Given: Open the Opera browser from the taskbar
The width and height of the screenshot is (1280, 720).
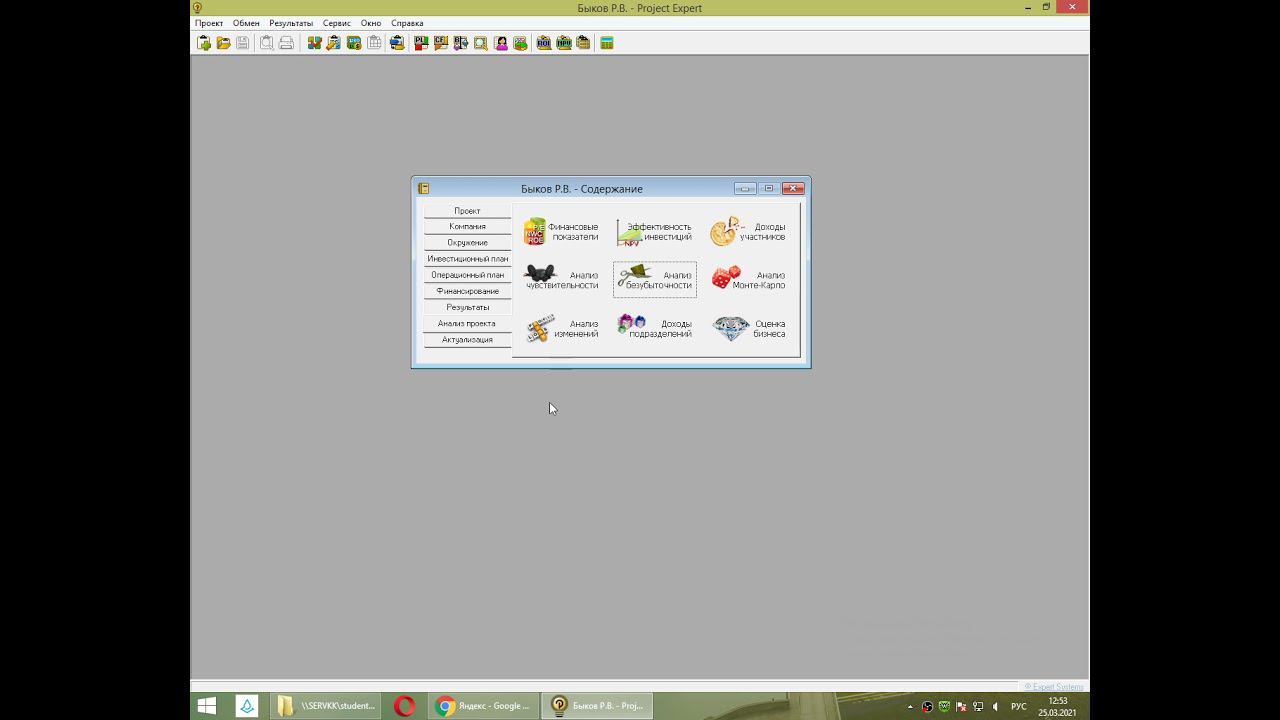Looking at the screenshot, I should (x=405, y=706).
